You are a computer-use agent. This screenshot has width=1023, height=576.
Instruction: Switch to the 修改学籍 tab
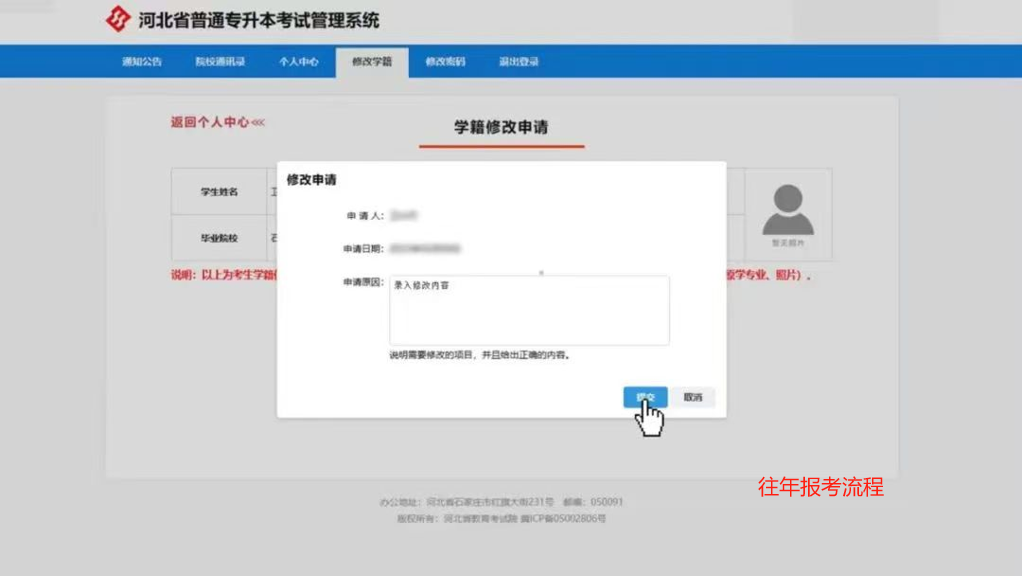point(370,60)
